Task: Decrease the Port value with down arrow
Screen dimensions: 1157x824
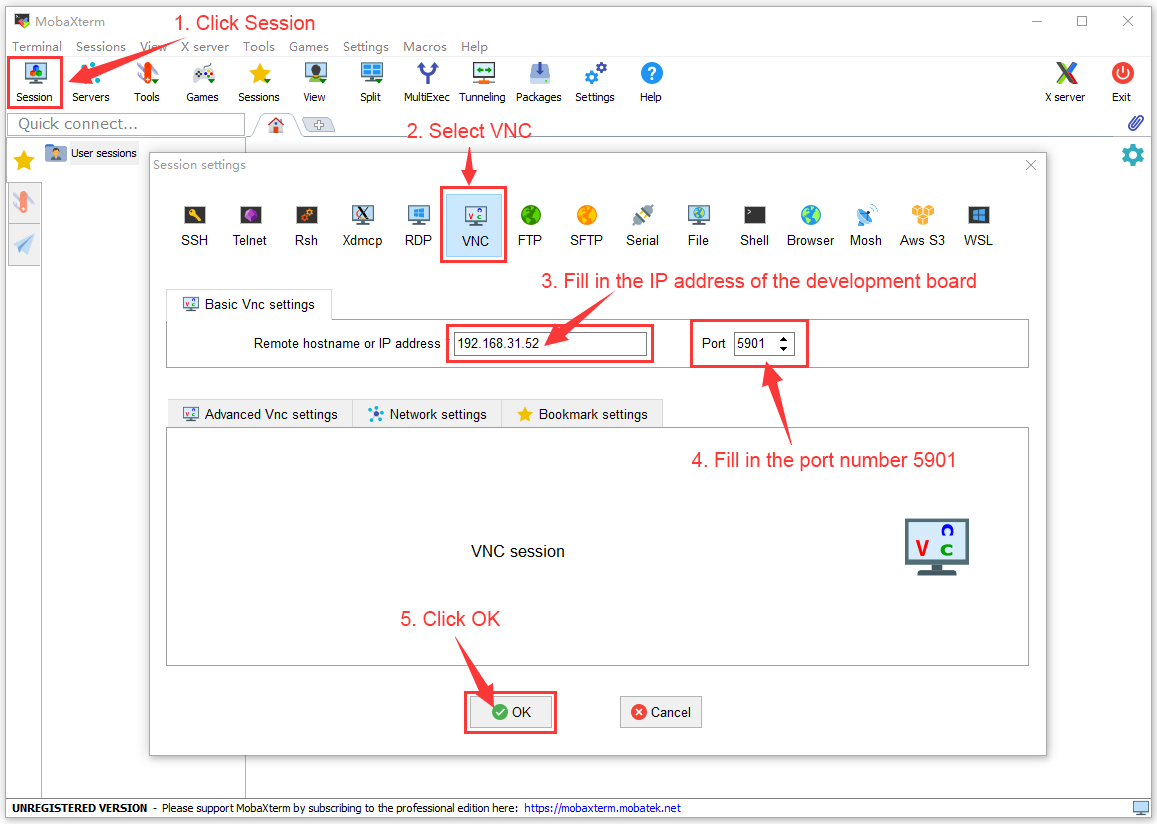Action: tap(784, 349)
